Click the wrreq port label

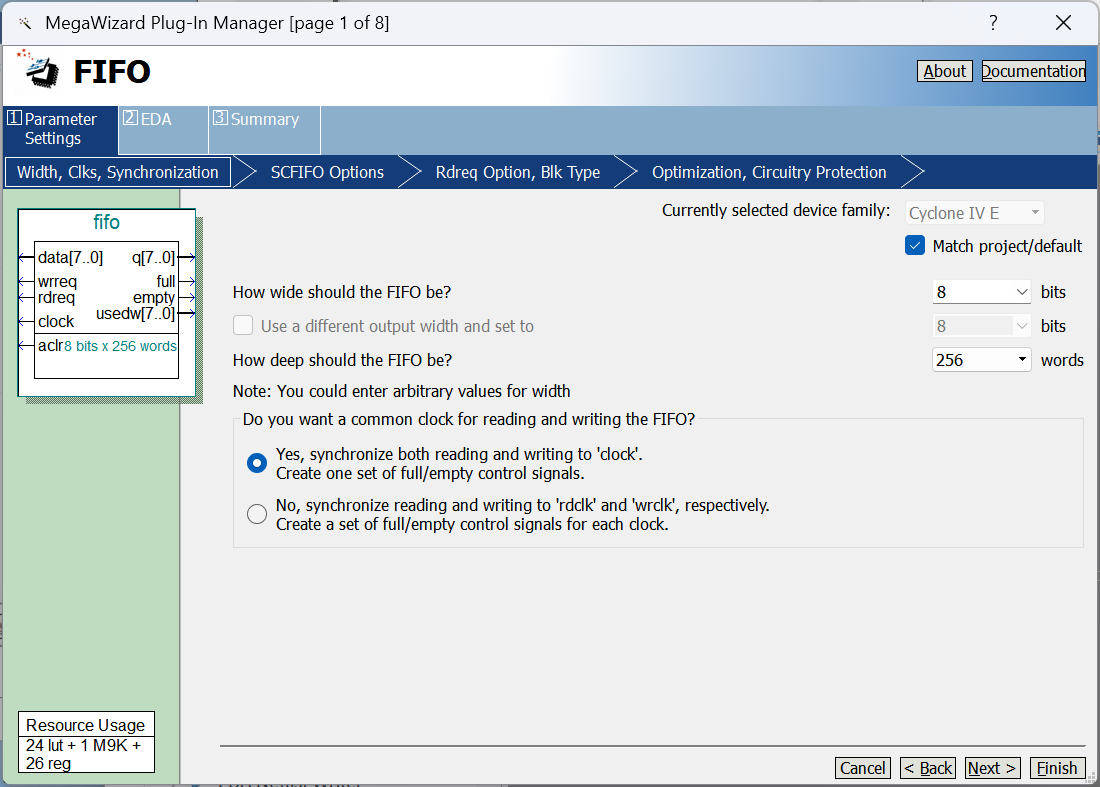tap(58, 282)
